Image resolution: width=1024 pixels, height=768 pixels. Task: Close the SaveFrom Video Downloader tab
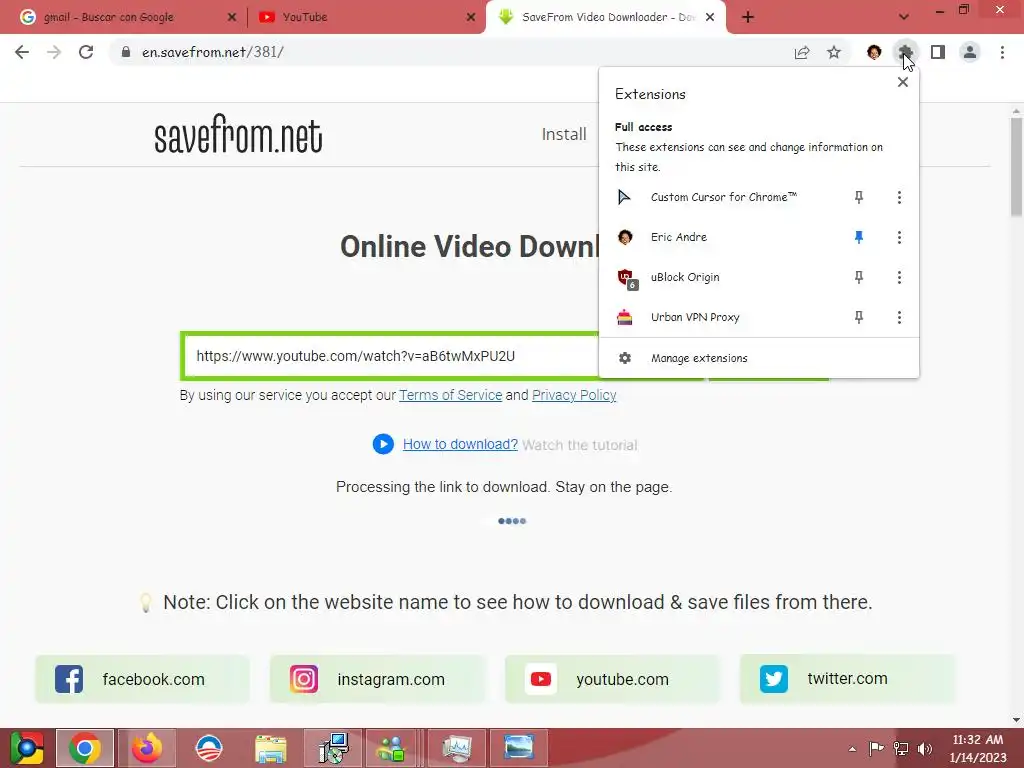tap(711, 17)
